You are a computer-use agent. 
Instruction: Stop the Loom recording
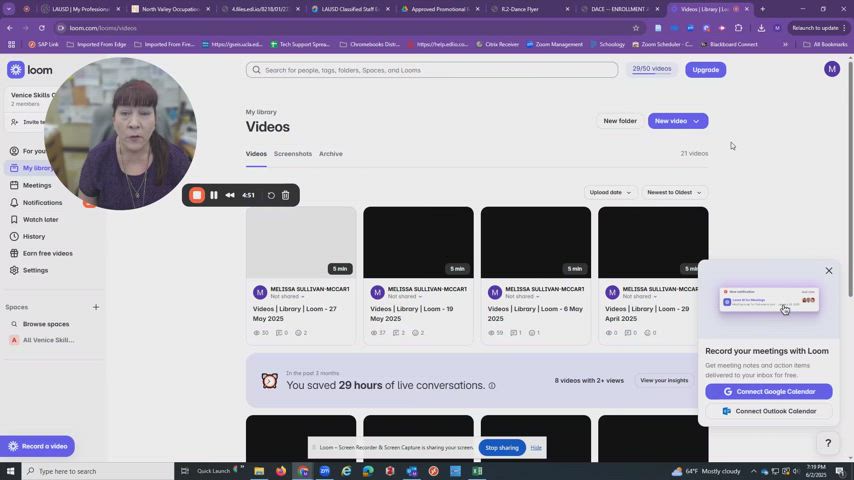197,195
